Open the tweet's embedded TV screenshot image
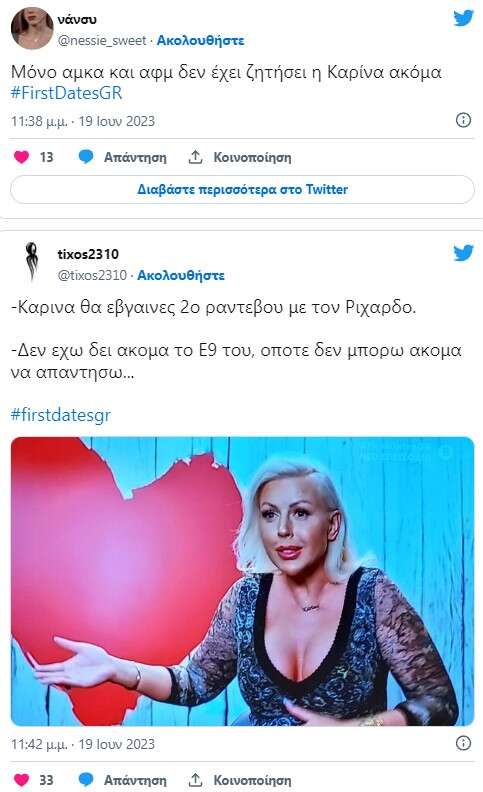This screenshot has height=792, width=483. click(x=243, y=581)
